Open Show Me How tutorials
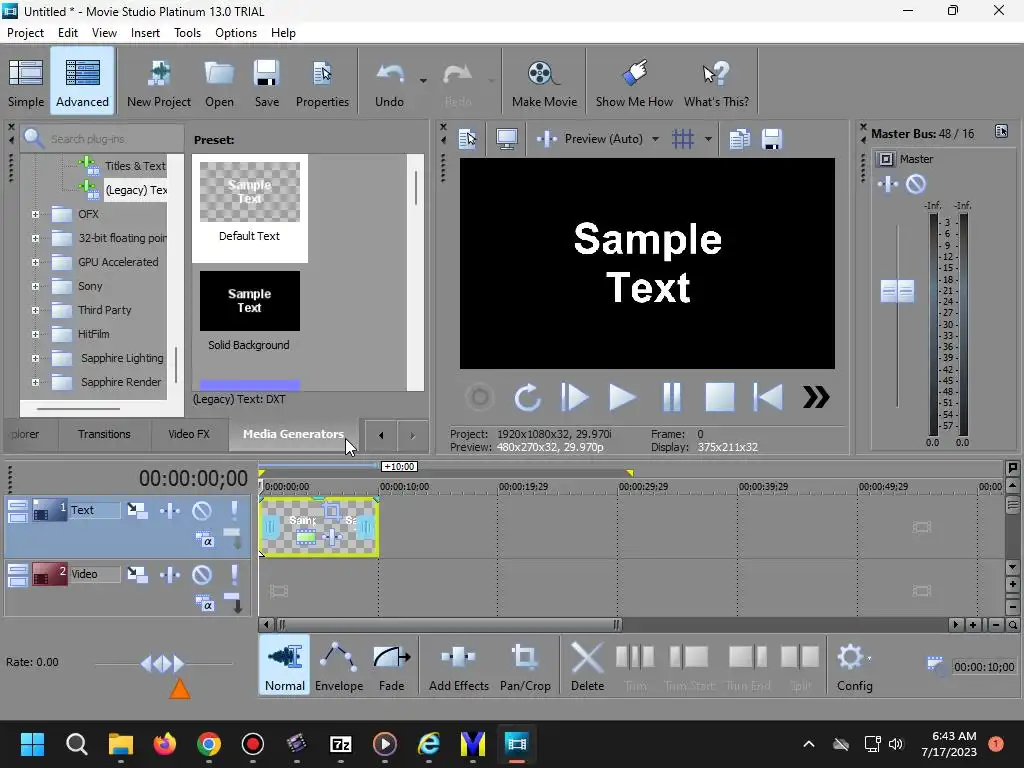1024x768 pixels. click(x=634, y=82)
